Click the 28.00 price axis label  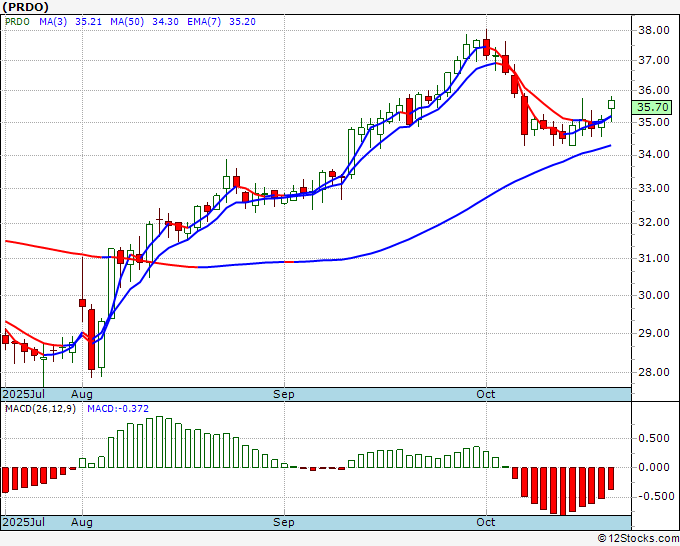(654, 372)
